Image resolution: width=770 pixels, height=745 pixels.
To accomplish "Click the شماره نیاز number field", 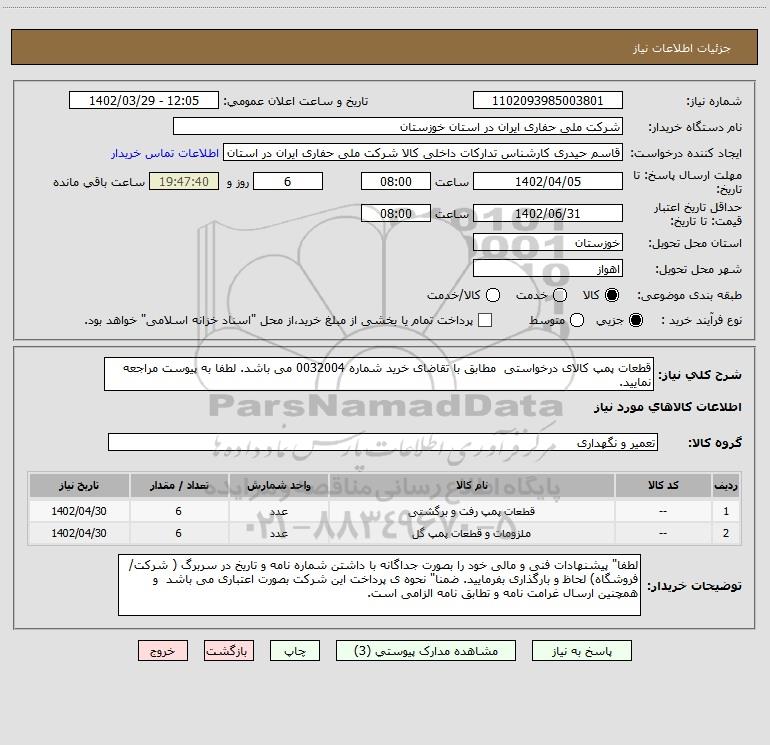I will click(548, 101).
